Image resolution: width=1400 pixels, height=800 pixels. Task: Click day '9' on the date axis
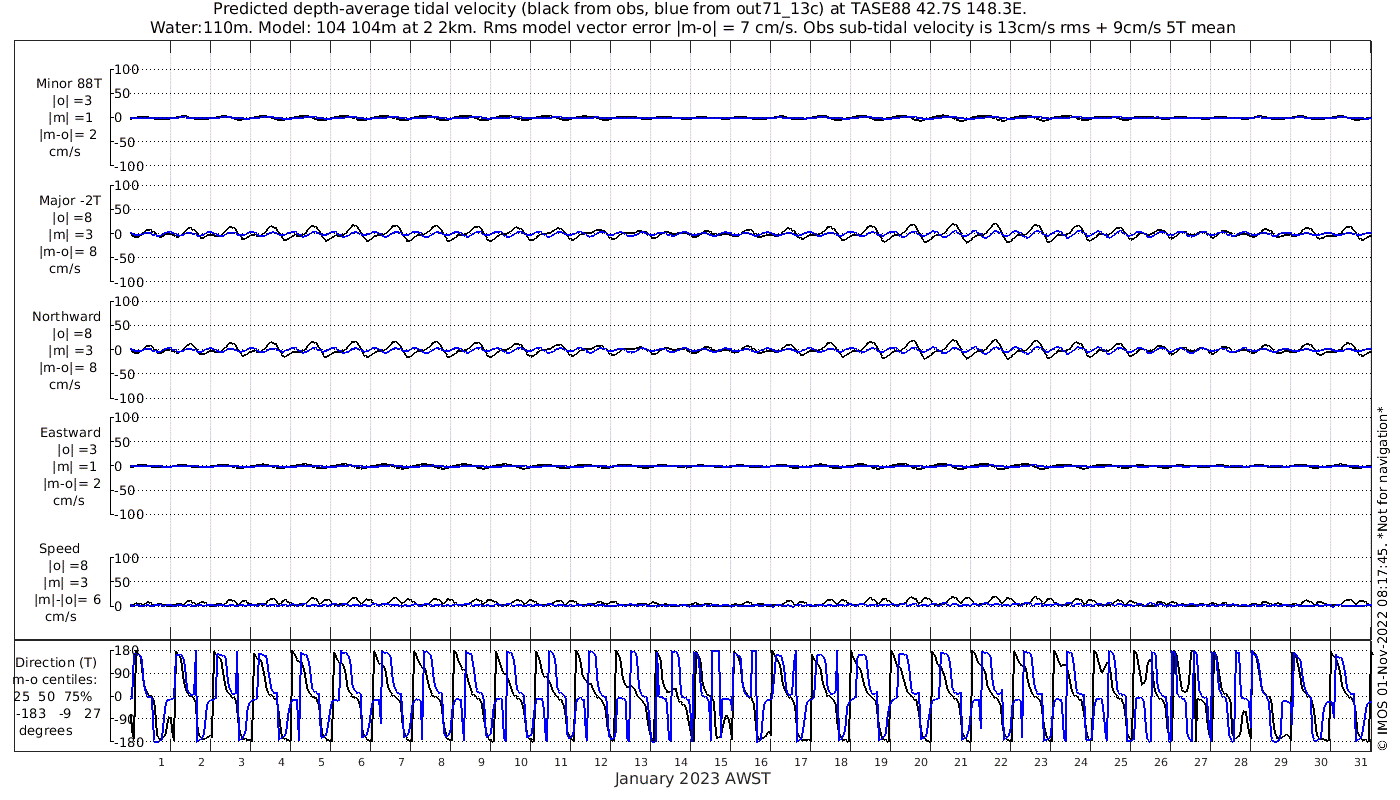[481, 762]
